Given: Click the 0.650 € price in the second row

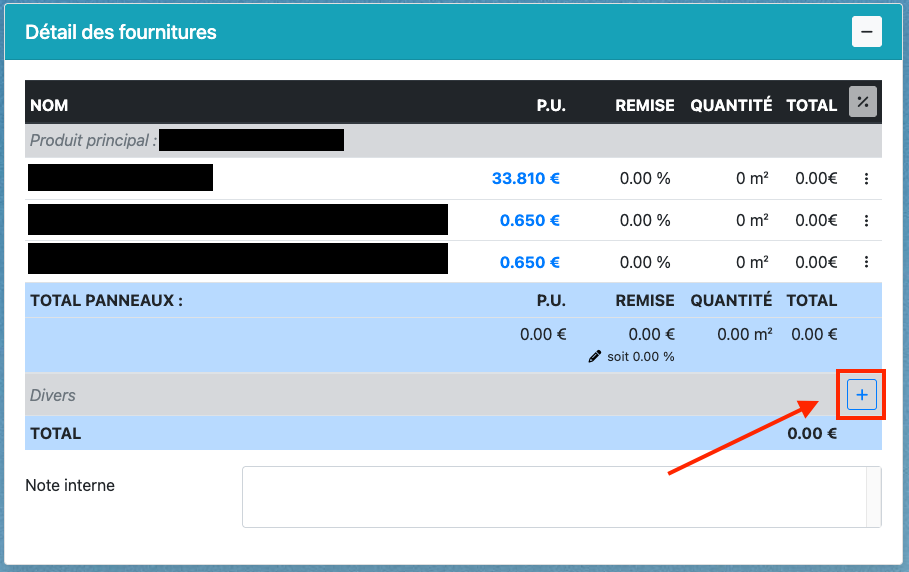Looking at the screenshot, I should click(529, 221).
